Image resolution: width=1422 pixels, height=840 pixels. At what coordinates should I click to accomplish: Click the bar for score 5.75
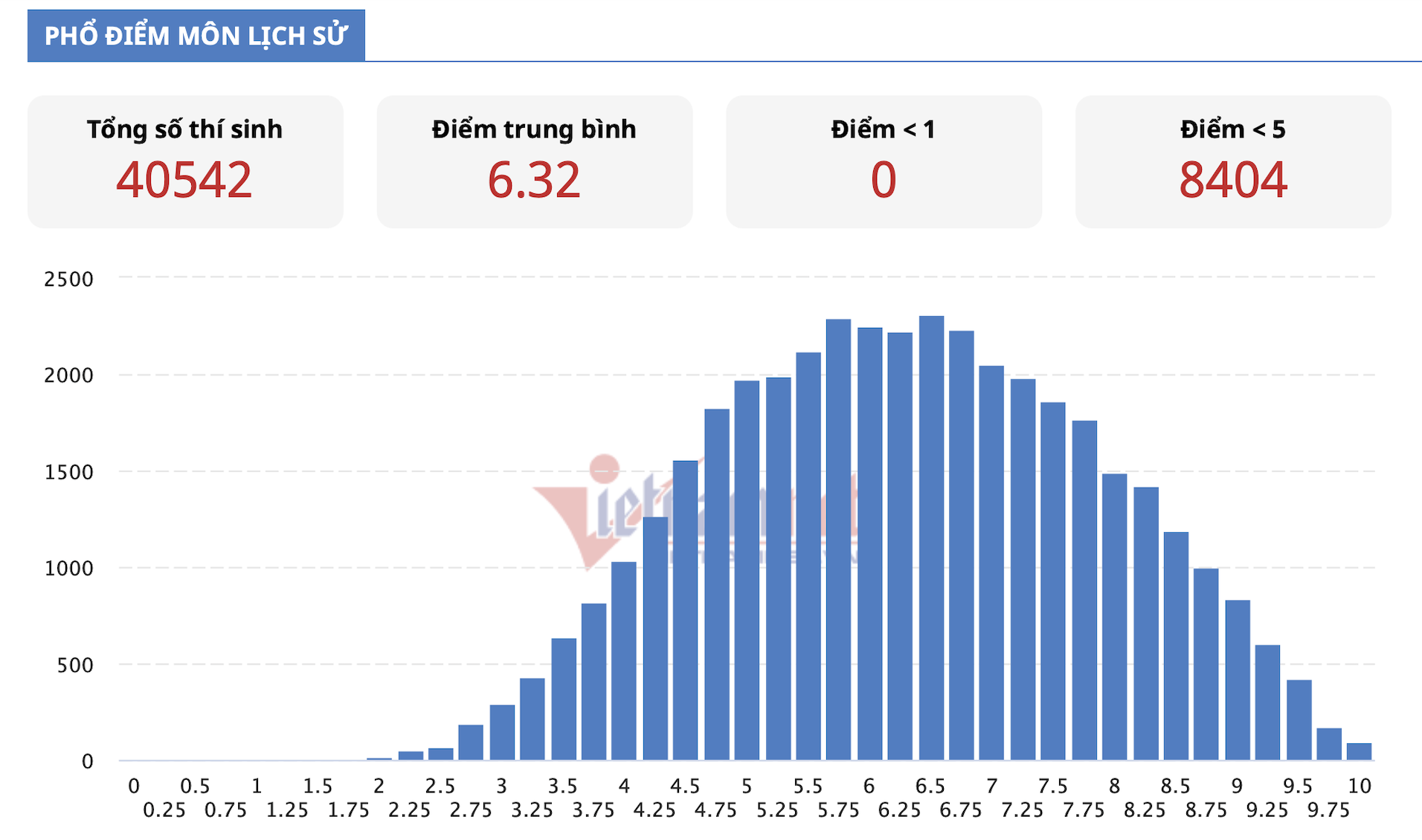(839, 540)
